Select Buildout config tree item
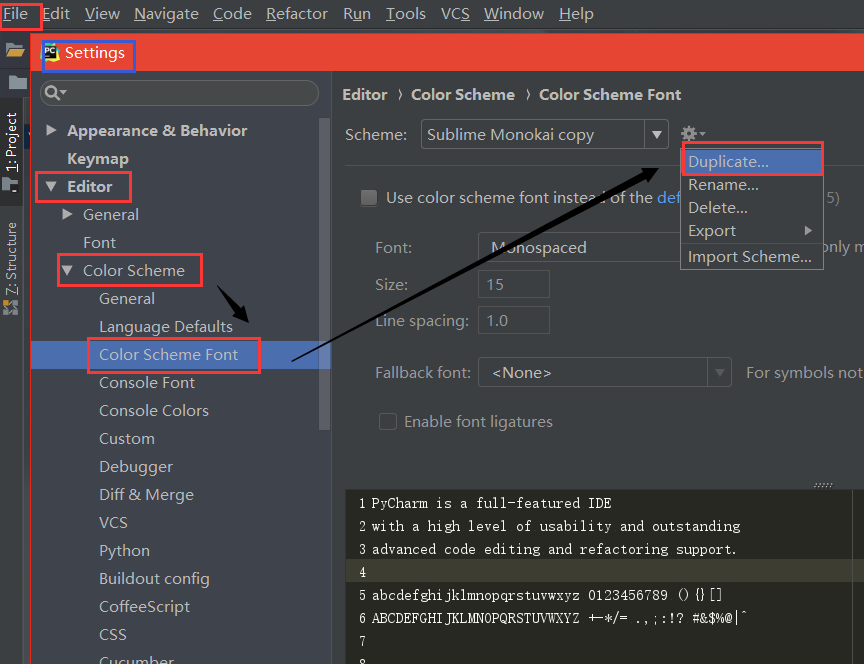864x664 pixels. coord(154,579)
